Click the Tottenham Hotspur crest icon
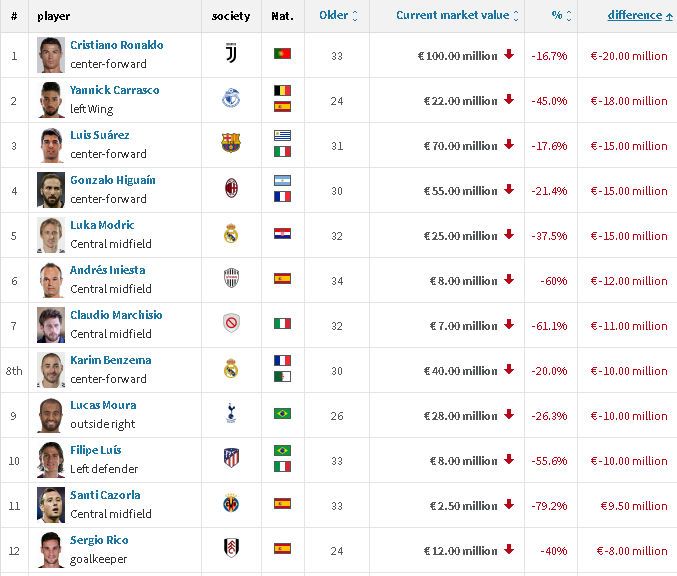 coord(231,413)
